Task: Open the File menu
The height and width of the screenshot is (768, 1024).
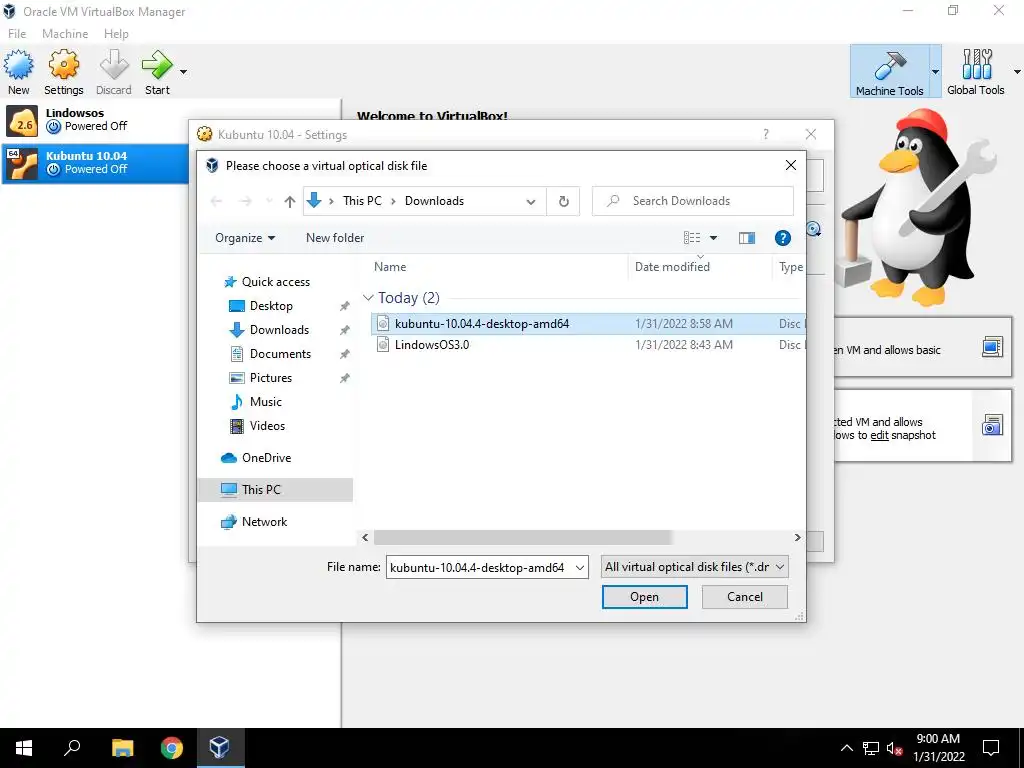Action: pos(17,33)
